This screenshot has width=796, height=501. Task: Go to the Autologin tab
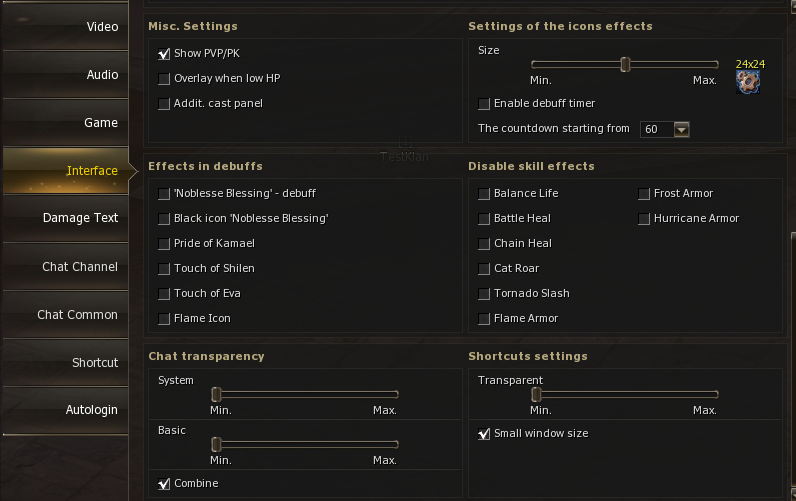pos(65,410)
